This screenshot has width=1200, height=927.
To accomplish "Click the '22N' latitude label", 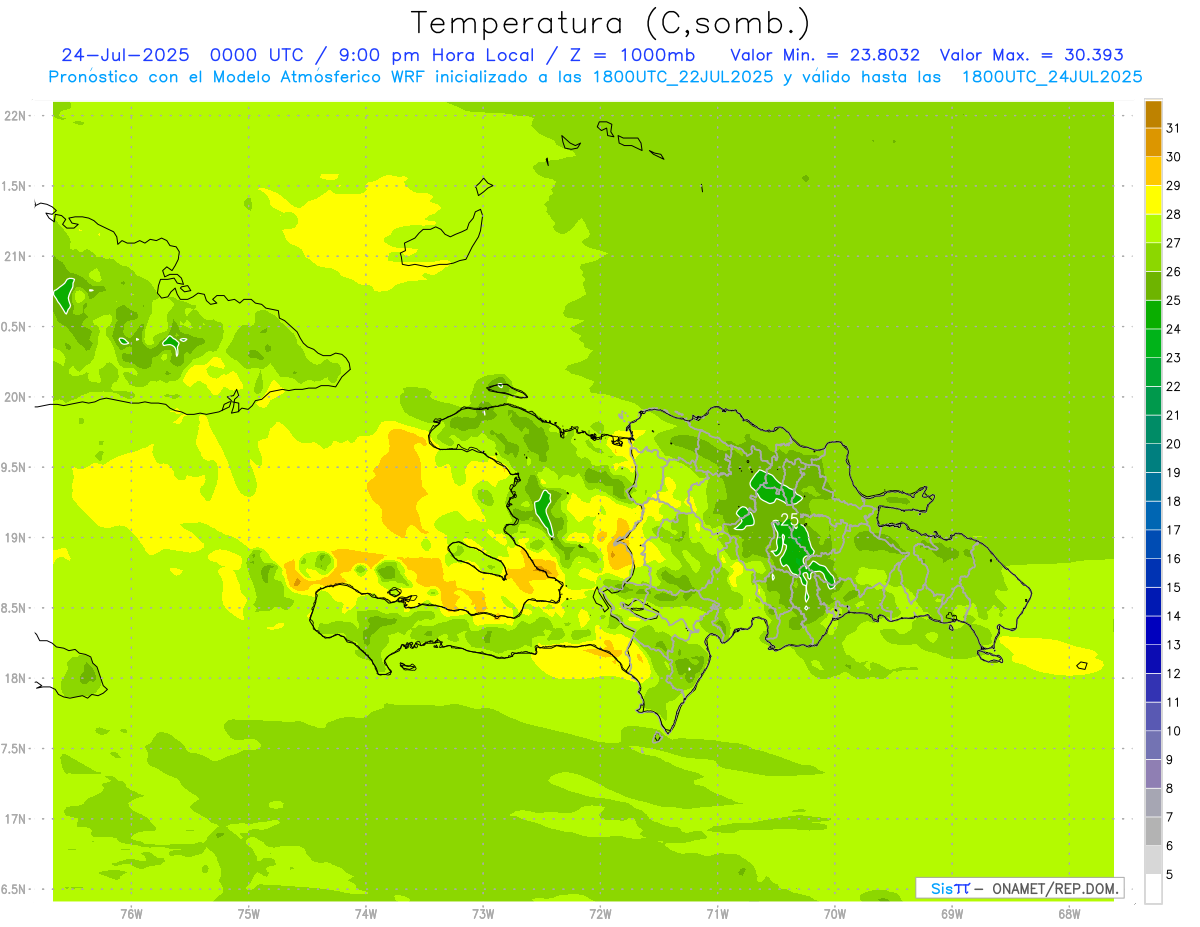I will 15,116.
